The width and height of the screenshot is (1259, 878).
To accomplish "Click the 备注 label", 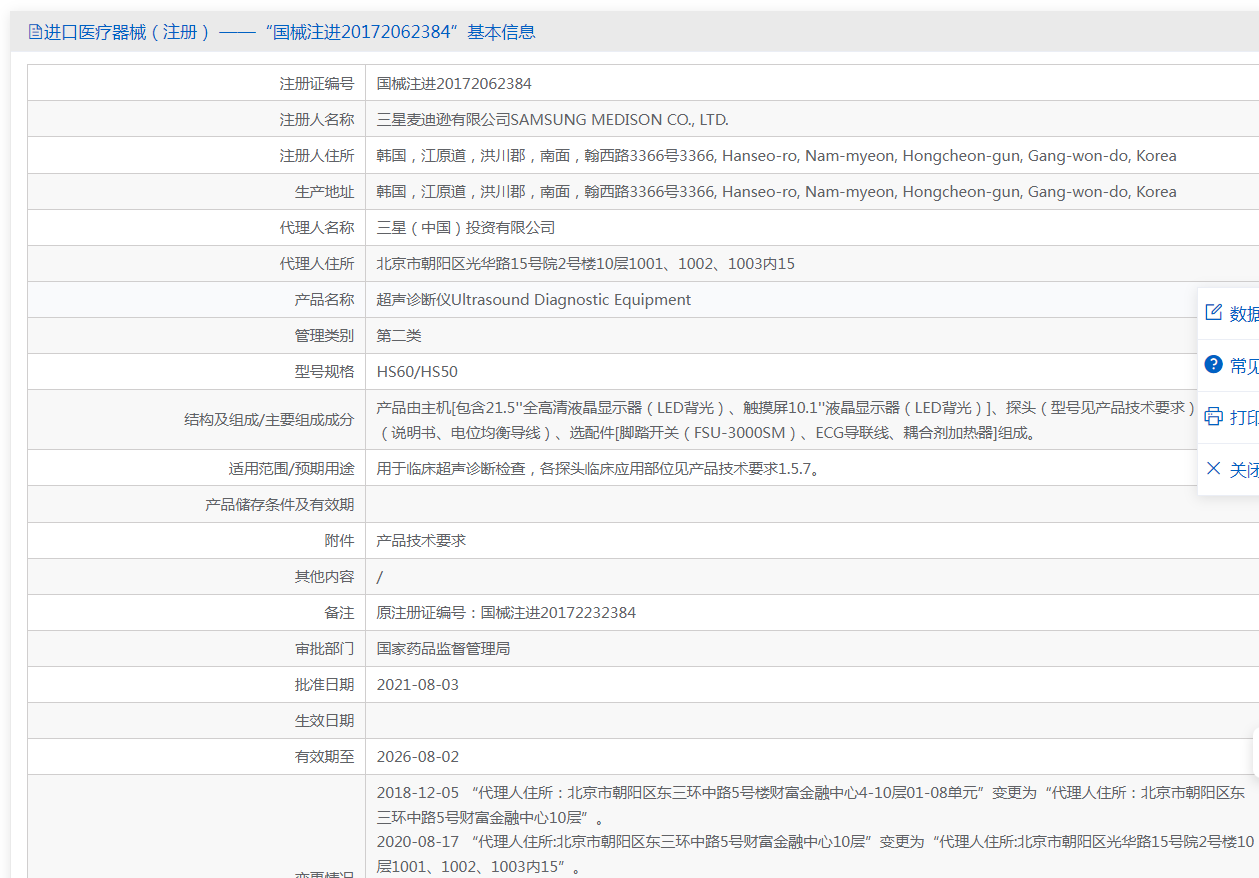I will click(x=339, y=613).
